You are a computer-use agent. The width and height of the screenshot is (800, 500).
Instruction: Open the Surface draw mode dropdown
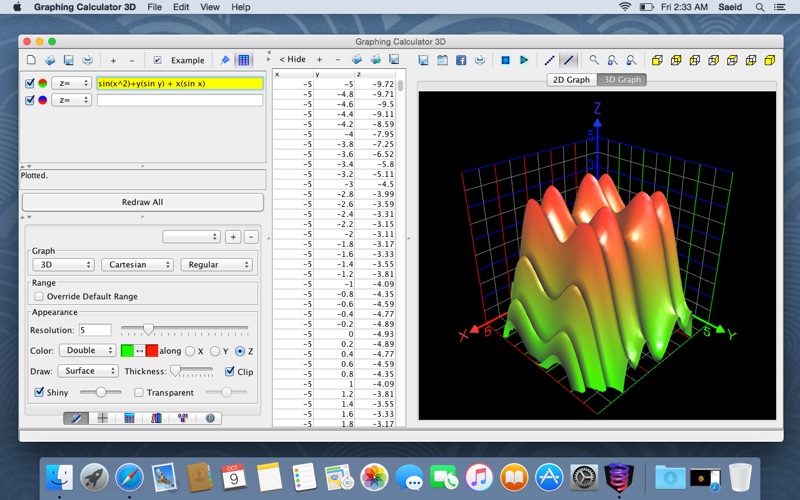click(88, 371)
